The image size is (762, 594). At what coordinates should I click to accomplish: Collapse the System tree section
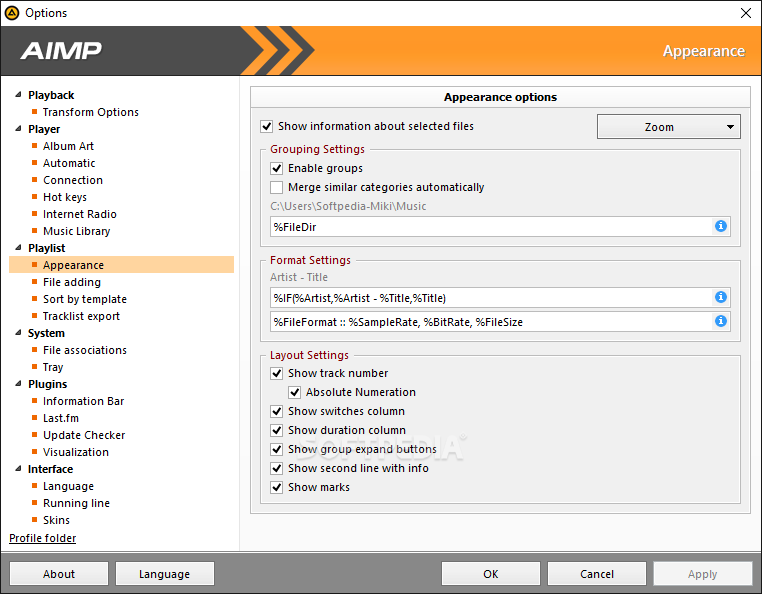click(x=18, y=333)
